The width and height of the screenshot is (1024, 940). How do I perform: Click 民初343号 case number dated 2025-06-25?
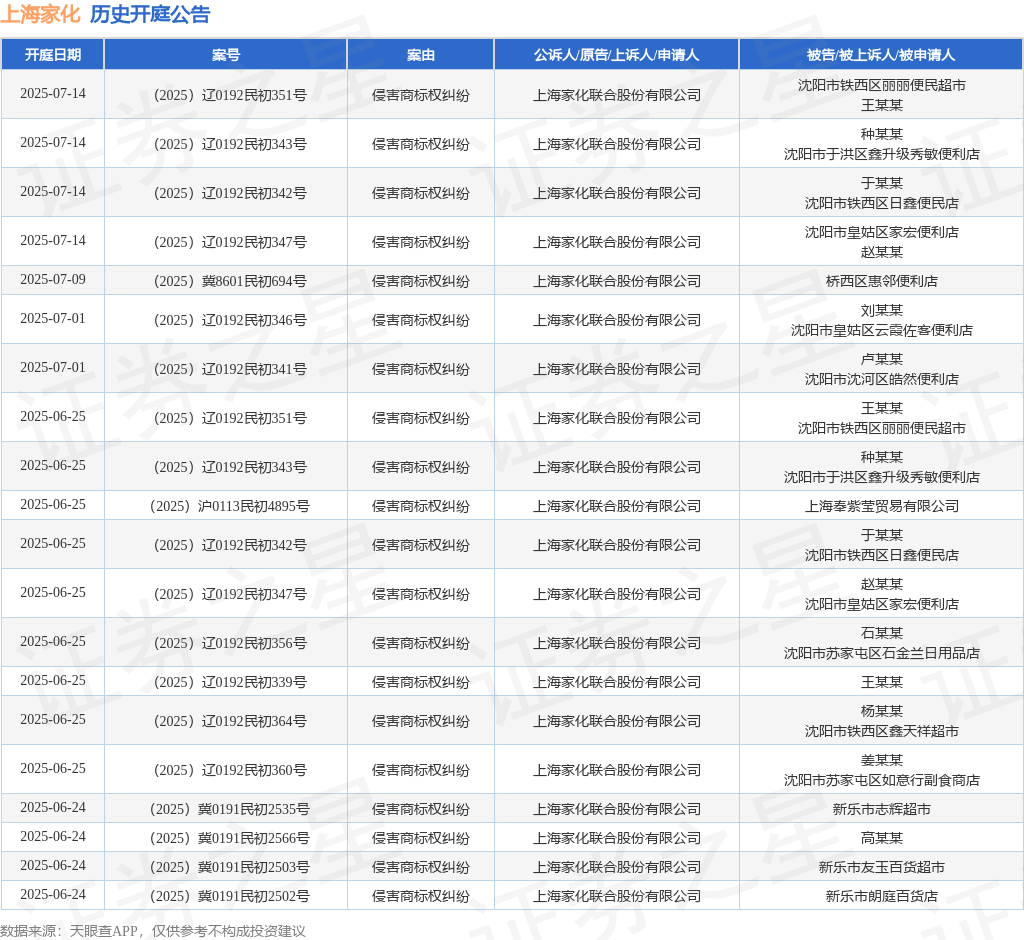coord(229,467)
